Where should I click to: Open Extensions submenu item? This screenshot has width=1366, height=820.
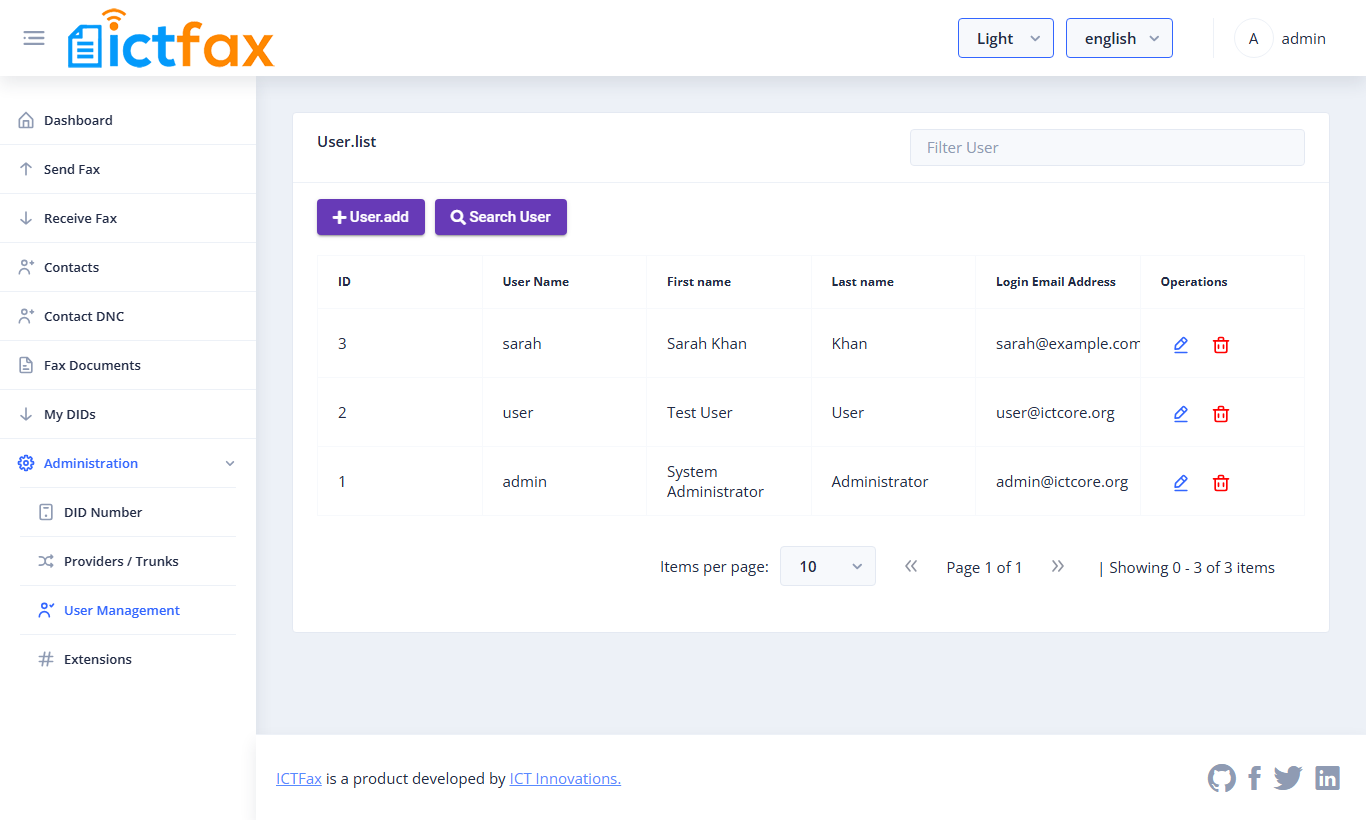(x=128, y=659)
